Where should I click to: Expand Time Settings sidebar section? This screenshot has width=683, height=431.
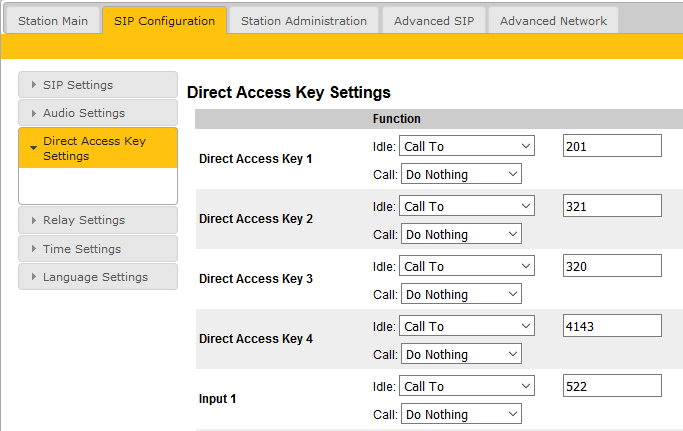point(97,249)
